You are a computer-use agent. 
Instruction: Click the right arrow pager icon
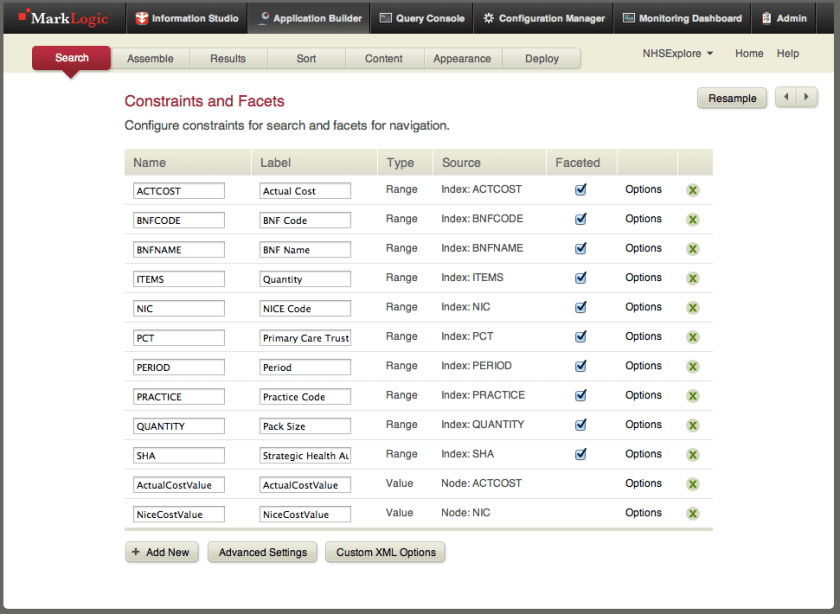(806, 97)
